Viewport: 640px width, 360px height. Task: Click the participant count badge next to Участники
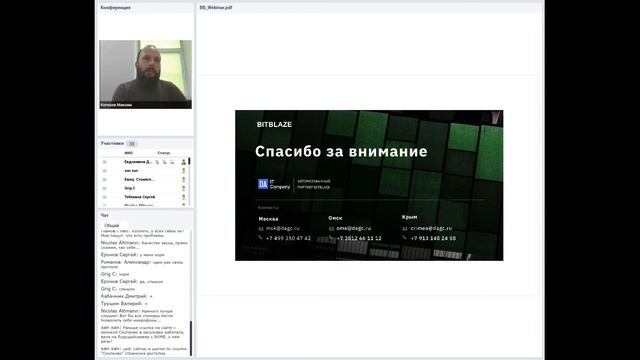pyautogui.click(x=131, y=144)
